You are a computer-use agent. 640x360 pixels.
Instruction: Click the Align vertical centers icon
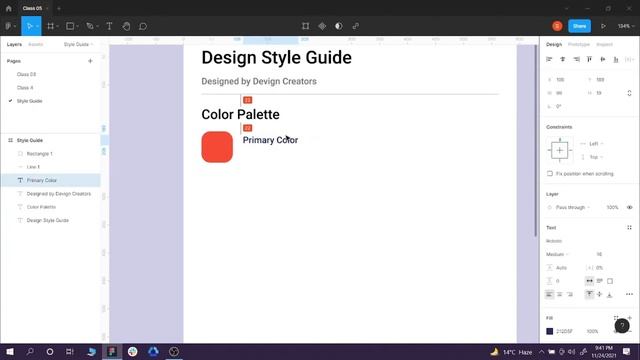click(x=603, y=60)
